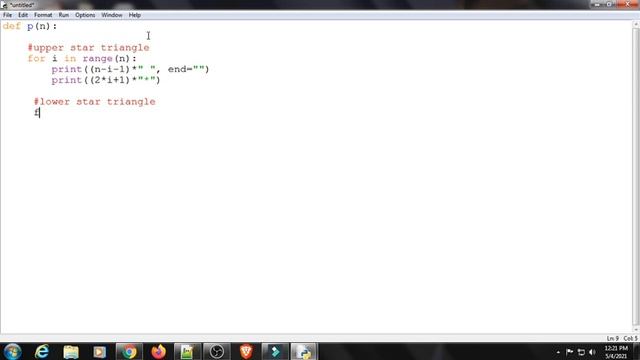
Task: Click the vertical scrollbar down arrow
Action: click(x=636, y=329)
